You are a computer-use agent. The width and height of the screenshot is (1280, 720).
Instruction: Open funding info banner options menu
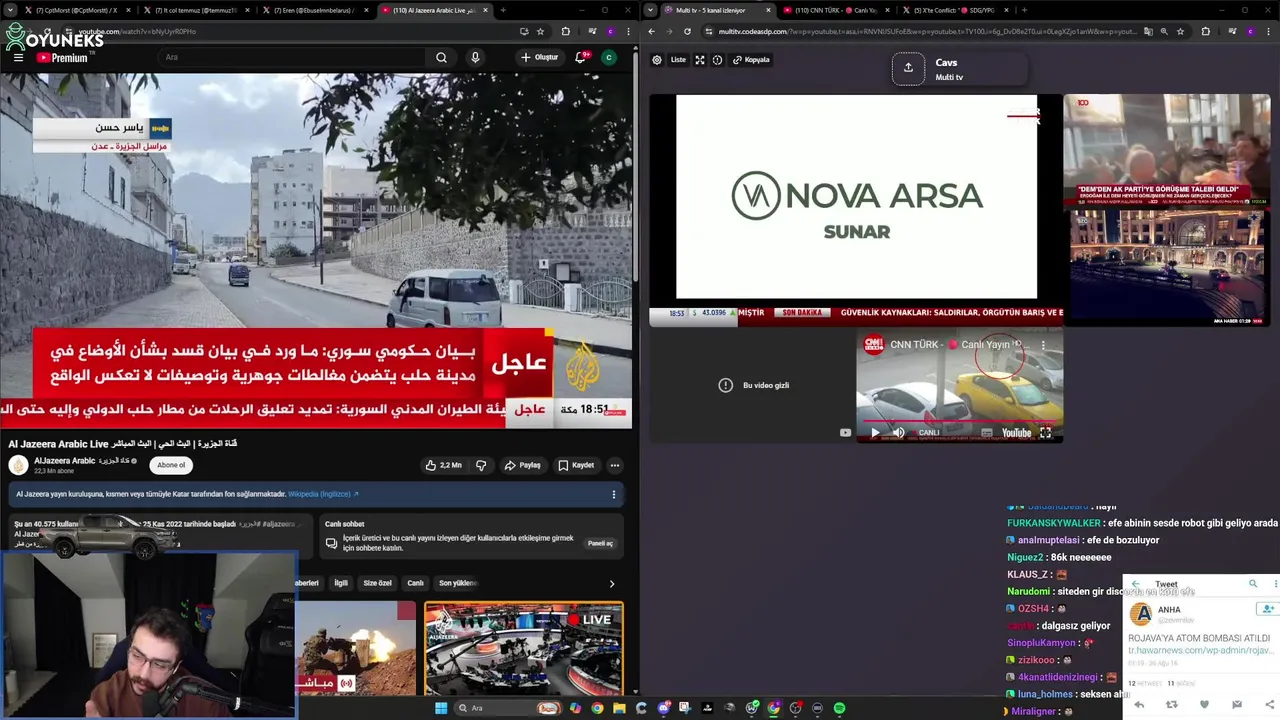pos(613,494)
